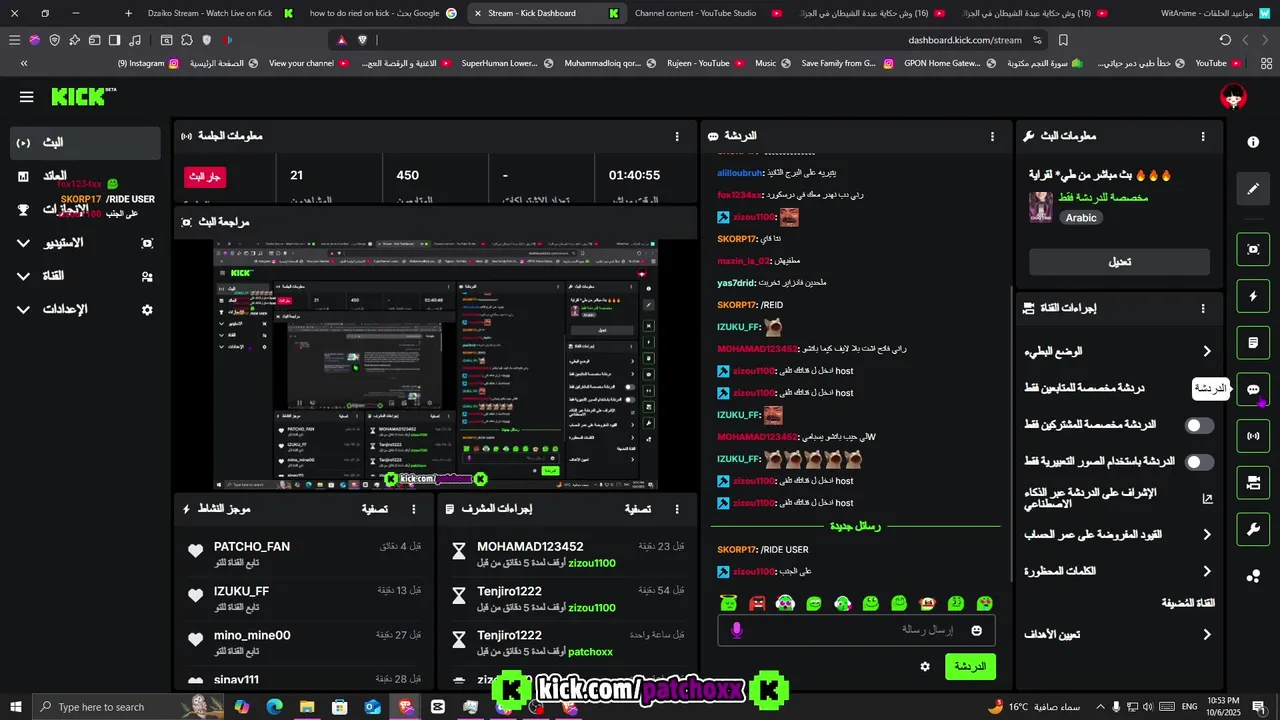This screenshot has height=720, width=1280.
Task: Open the Stream sidebar item
Action: 85,143
